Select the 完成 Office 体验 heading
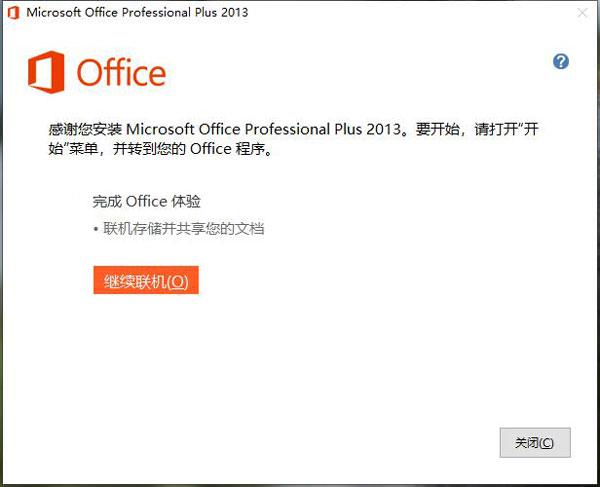Viewport: 600px width, 487px height. [x=146, y=201]
